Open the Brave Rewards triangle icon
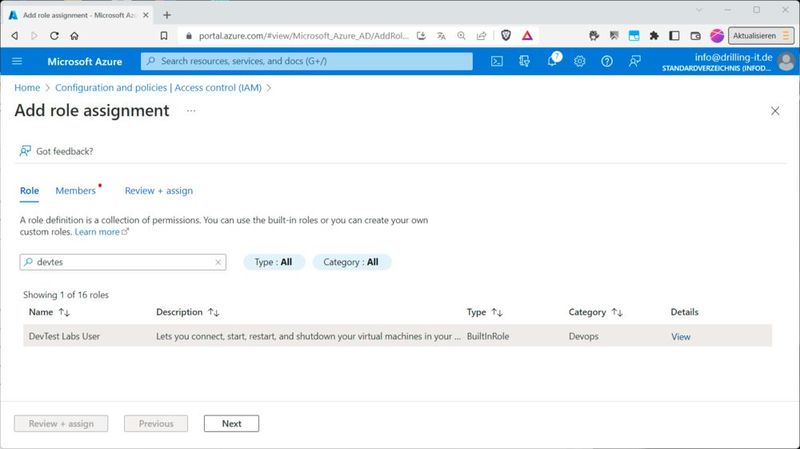The width and height of the screenshot is (800, 449). pos(527,35)
